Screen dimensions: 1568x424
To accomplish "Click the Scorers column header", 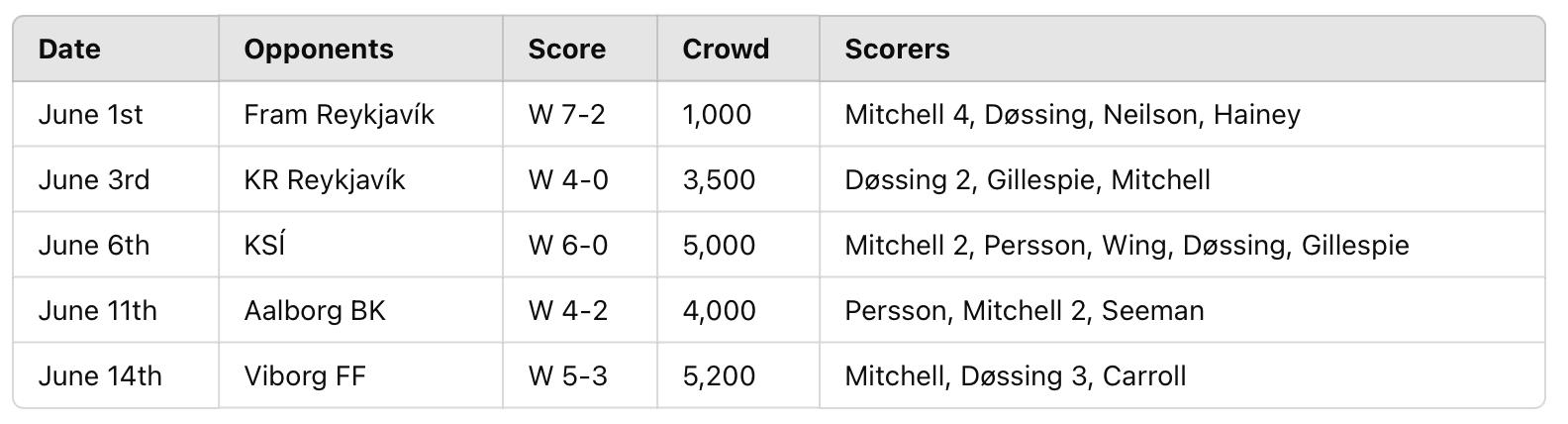I will click(x=897, y=50).
